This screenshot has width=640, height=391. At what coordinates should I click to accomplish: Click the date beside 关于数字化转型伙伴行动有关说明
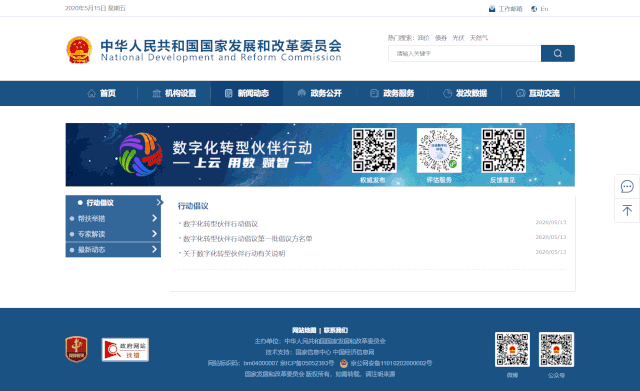(x=551, y=252)
